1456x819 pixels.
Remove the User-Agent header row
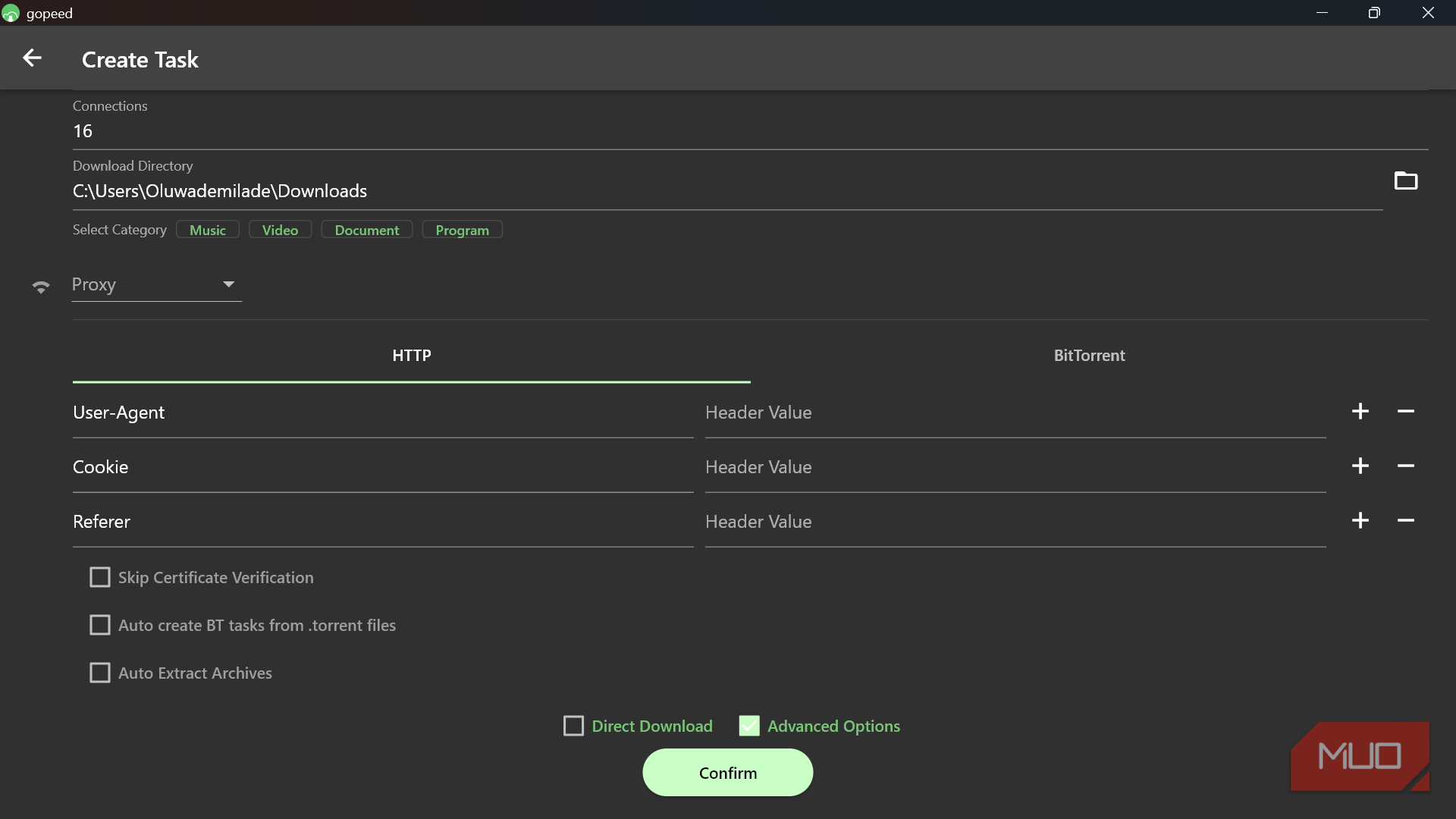pyautogui.click(x=1406, y=411)
